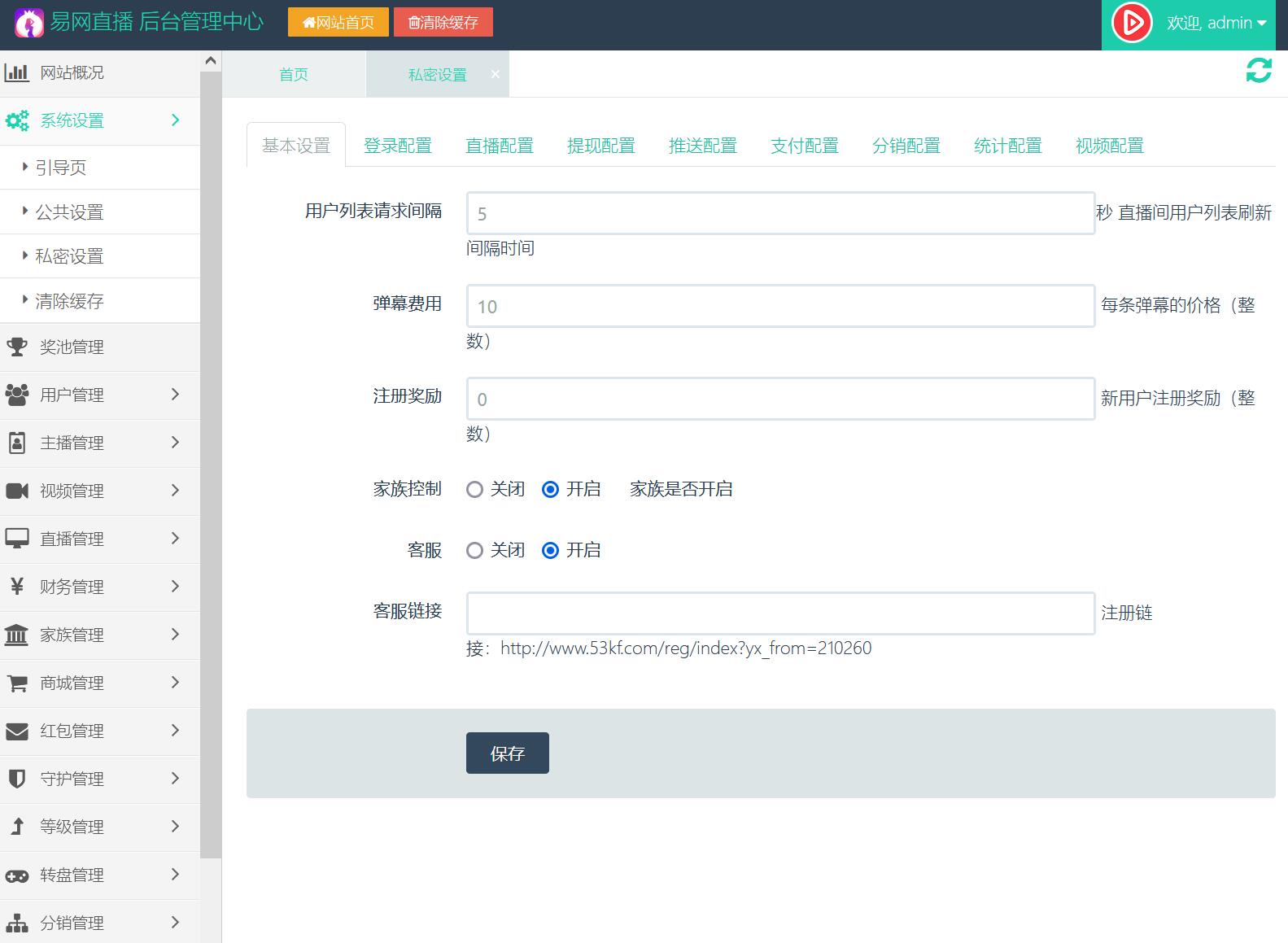The width and height of the screenshot is (1288, 943).
Task: Switch to the 登录配置 tab
Action: (x=397, y=146)
